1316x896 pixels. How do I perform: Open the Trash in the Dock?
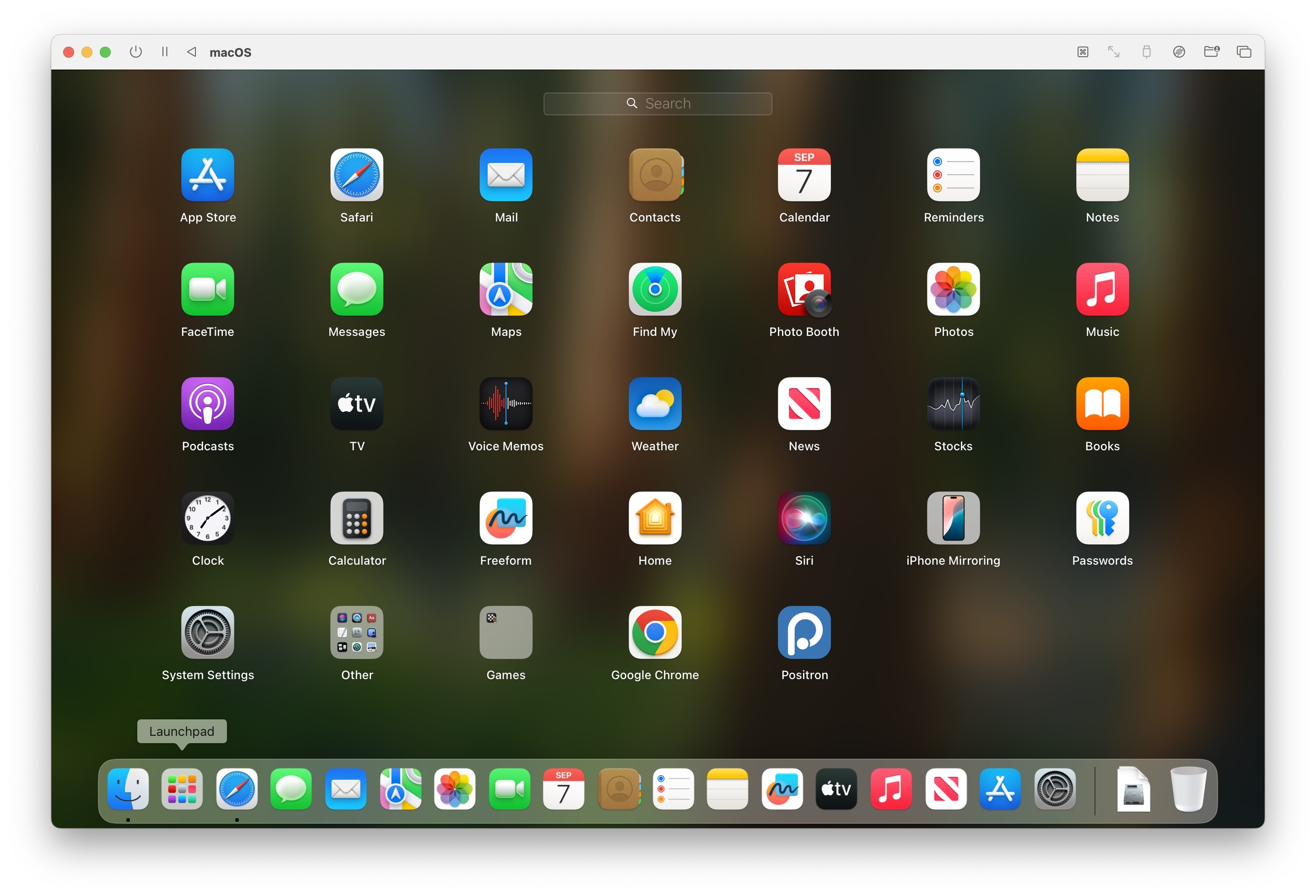click(x=1188, y=789)
